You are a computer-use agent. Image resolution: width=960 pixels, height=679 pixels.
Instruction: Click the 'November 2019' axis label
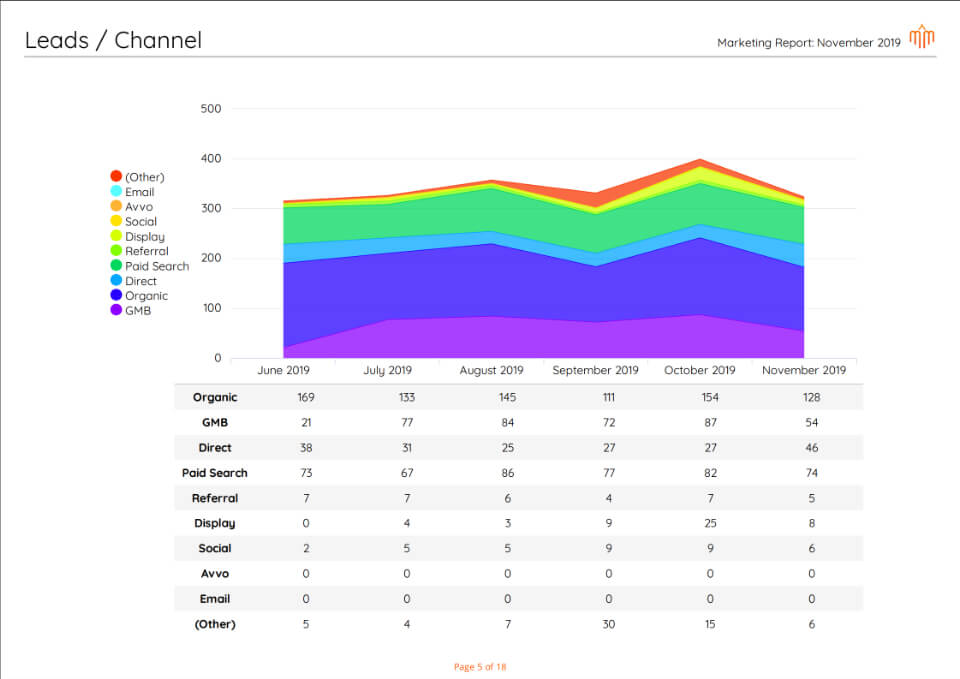[804, 370]
